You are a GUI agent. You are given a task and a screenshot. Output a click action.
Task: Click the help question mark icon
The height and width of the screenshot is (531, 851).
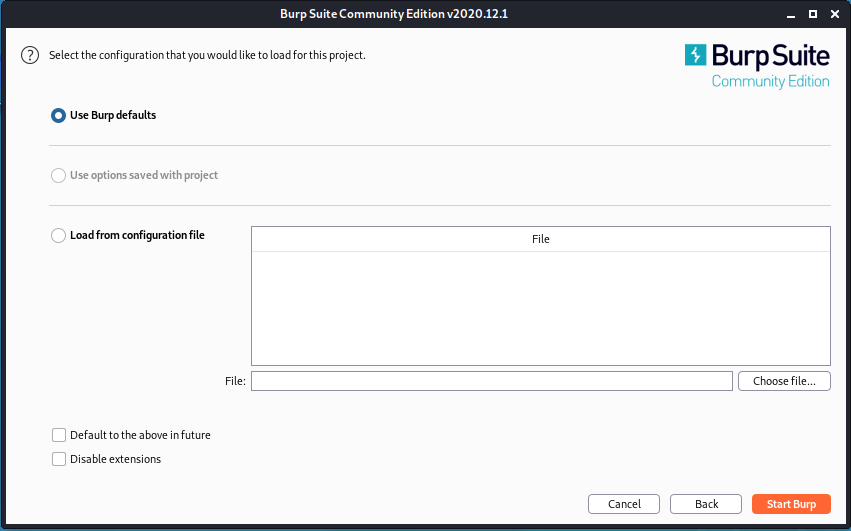30,56
